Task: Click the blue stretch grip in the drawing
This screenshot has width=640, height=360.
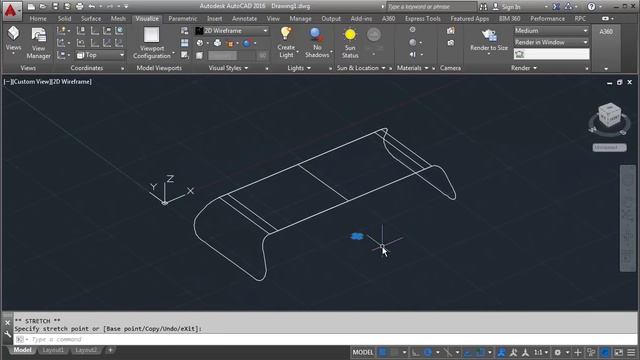Action: [357, 236]
